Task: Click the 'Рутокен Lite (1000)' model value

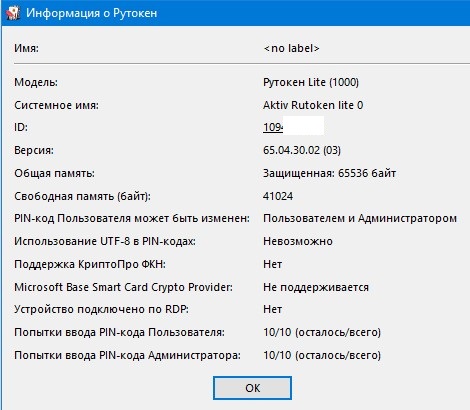Action: tap(311, 82)
